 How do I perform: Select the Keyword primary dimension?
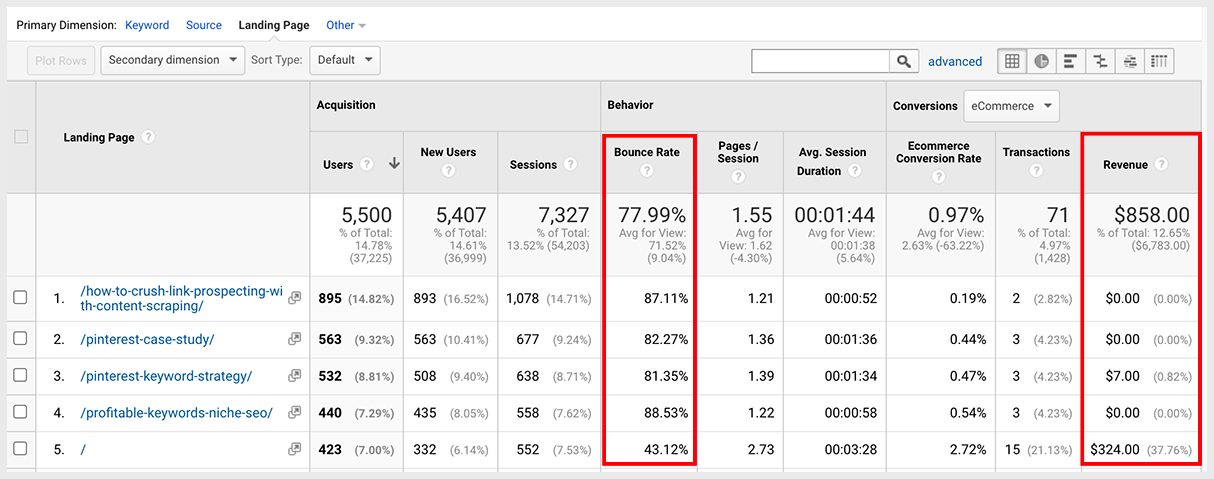point(147,25)
